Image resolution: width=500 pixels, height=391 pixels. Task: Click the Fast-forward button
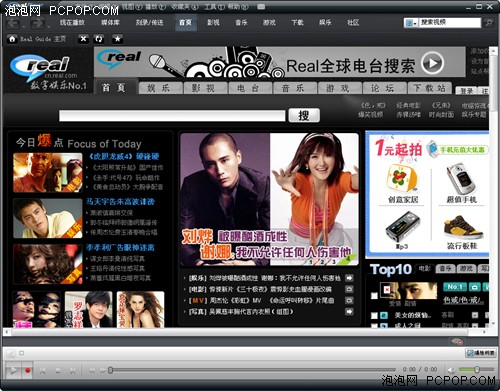(103, 371)
